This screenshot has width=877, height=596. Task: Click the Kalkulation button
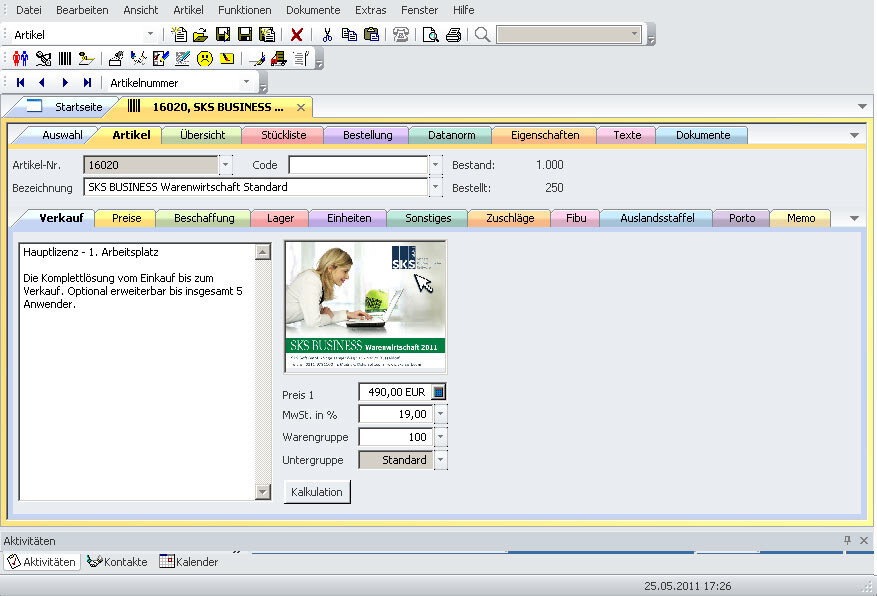click(317, 492)
